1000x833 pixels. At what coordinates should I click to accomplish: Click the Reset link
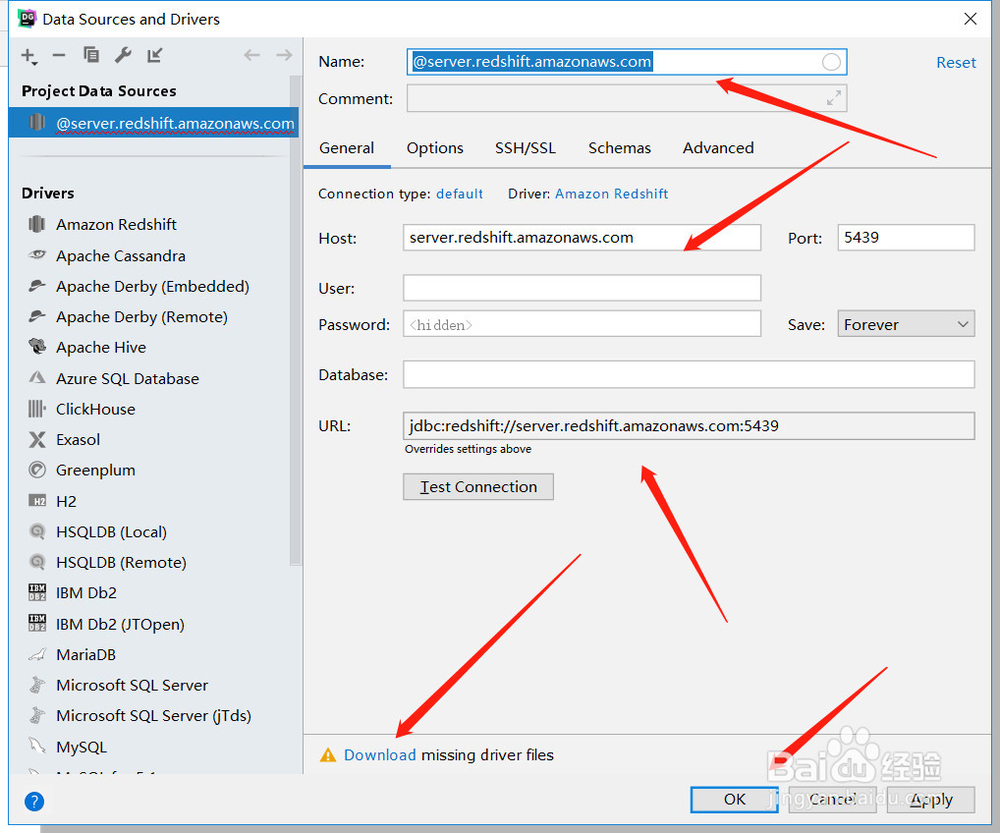click(956, 63)
